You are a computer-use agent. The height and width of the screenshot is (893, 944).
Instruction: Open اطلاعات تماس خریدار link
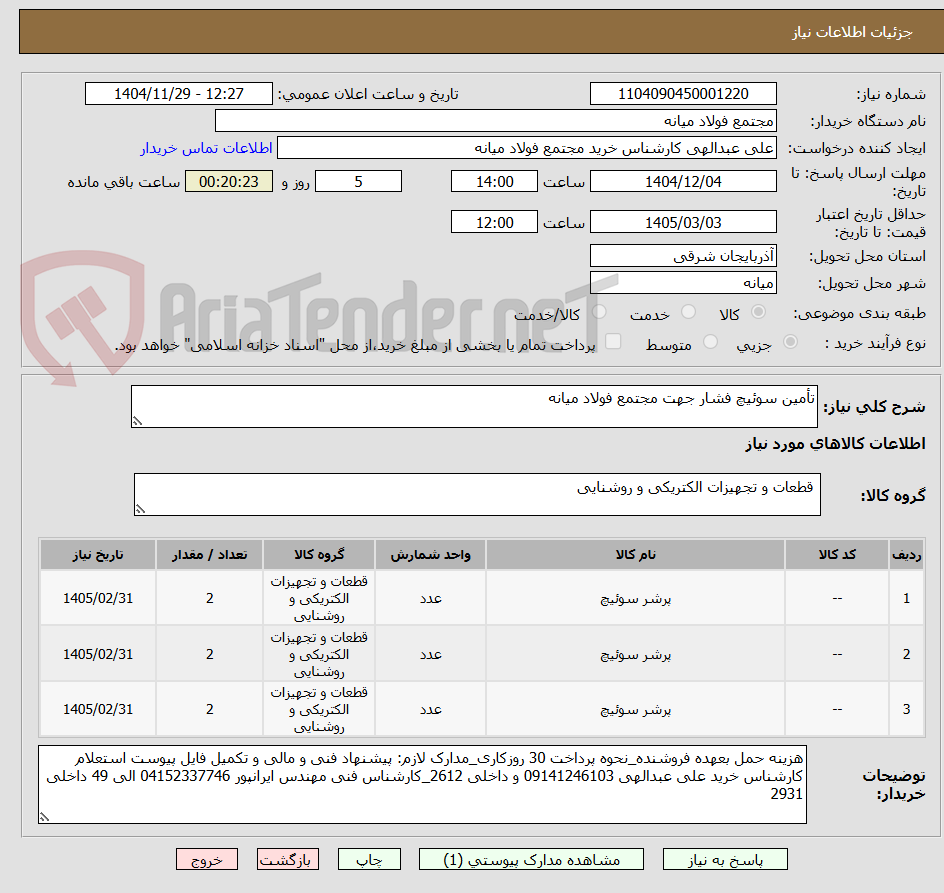tap(206, 148)
